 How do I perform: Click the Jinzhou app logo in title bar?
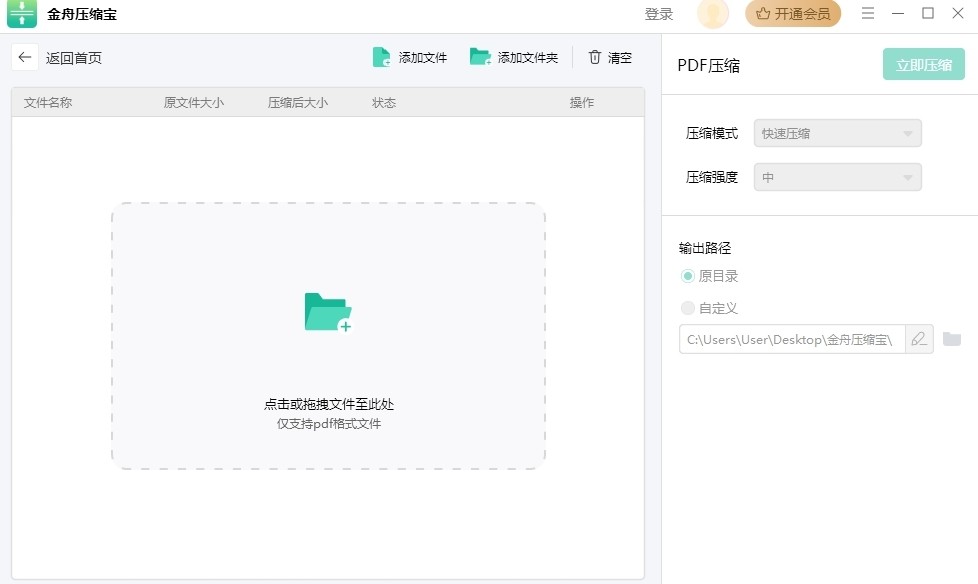pyautogui.click(x=20, y=14)
